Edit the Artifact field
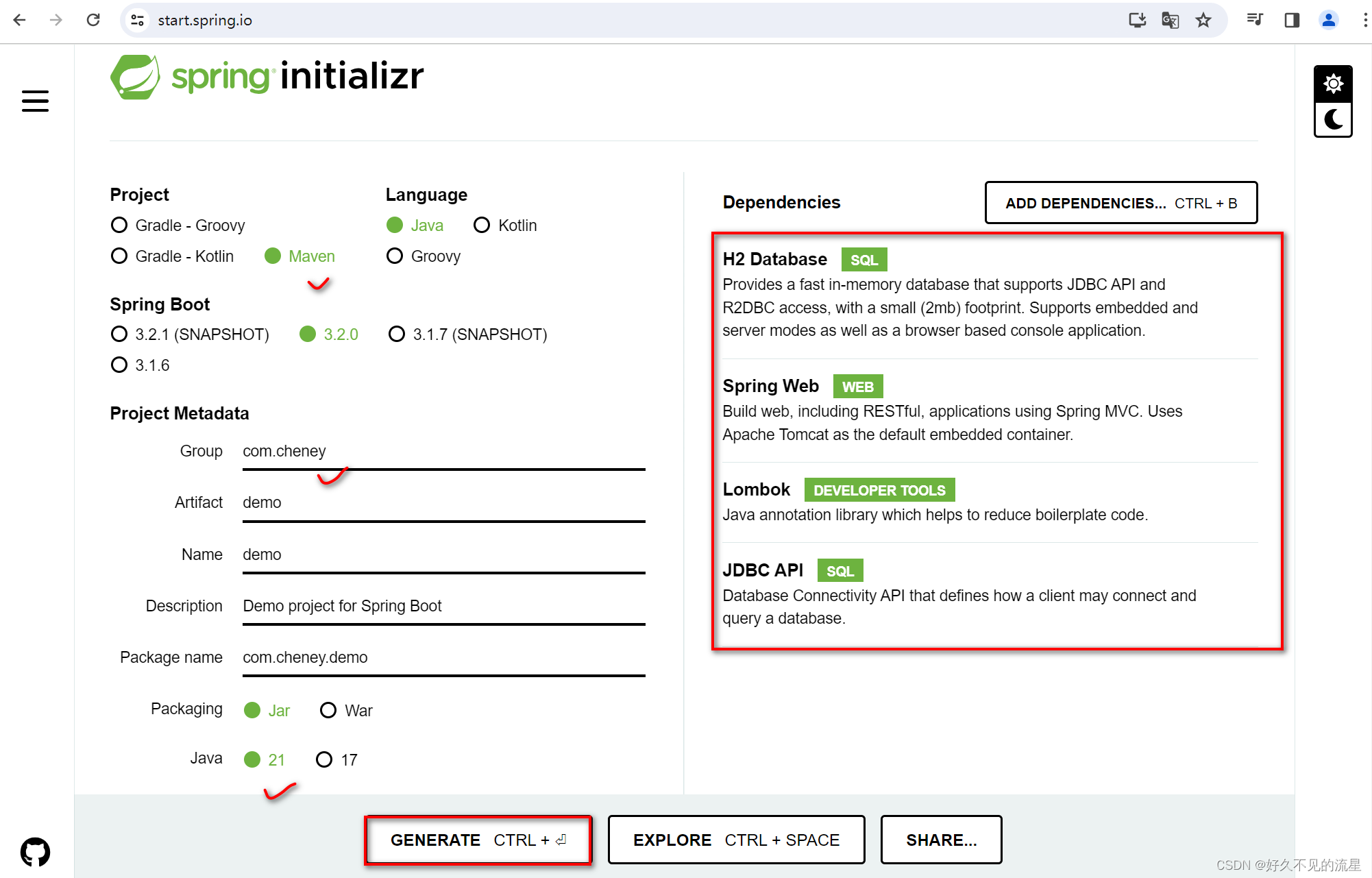Image resolution: width=1372 pixels, height=878 pixels. click(444, 503)
